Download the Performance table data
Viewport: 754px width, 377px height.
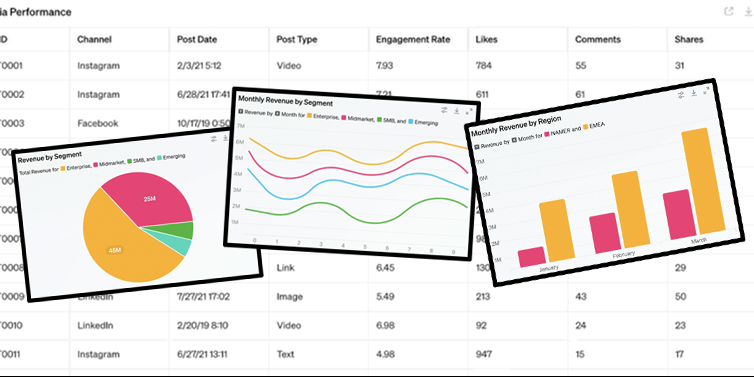click(x=750, y=11)
